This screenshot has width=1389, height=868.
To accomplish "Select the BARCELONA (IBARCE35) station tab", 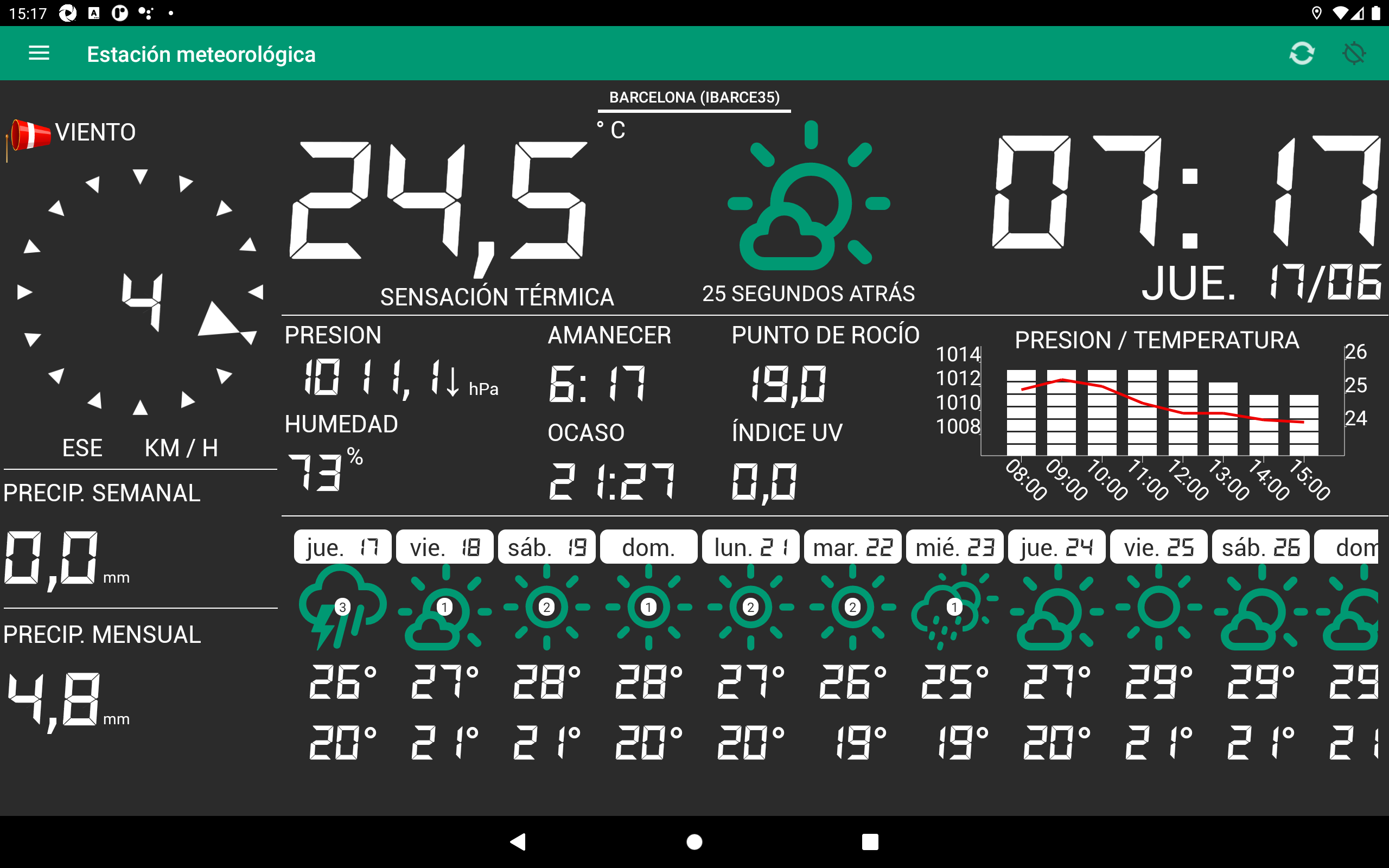I will 694,98.
